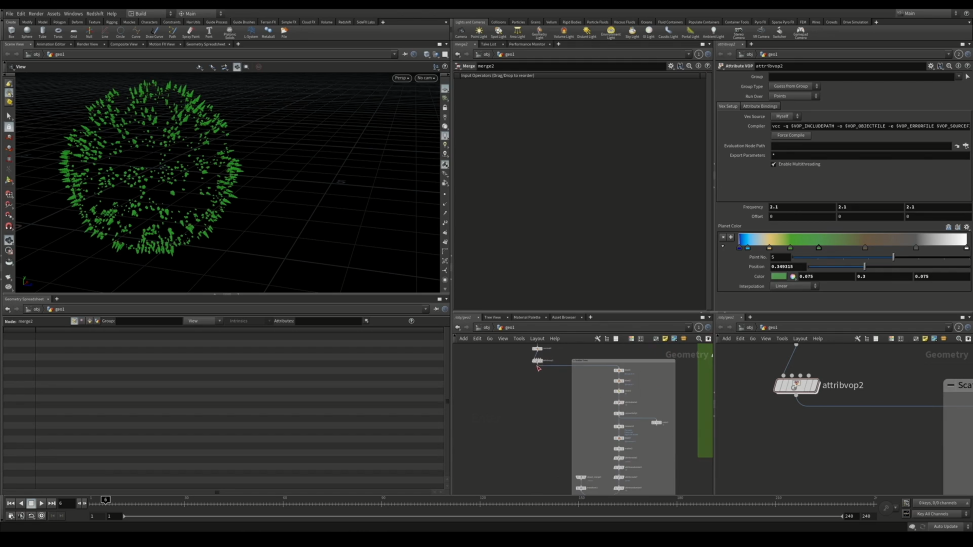Add an Area Light from the shelf

[517, 32]
